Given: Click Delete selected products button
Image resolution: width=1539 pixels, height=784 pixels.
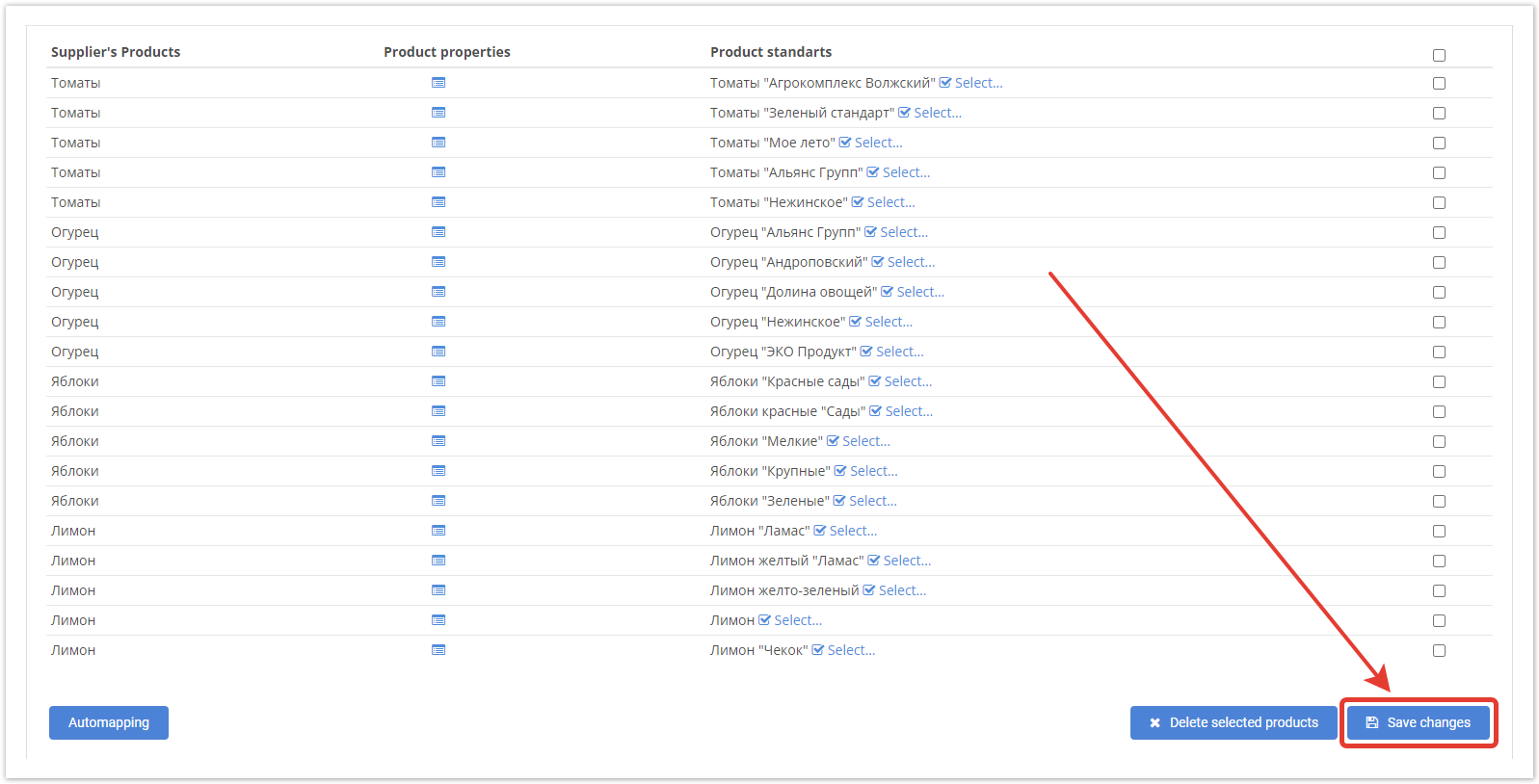Looking at the screenshot, I should [x=1234, y=722].
